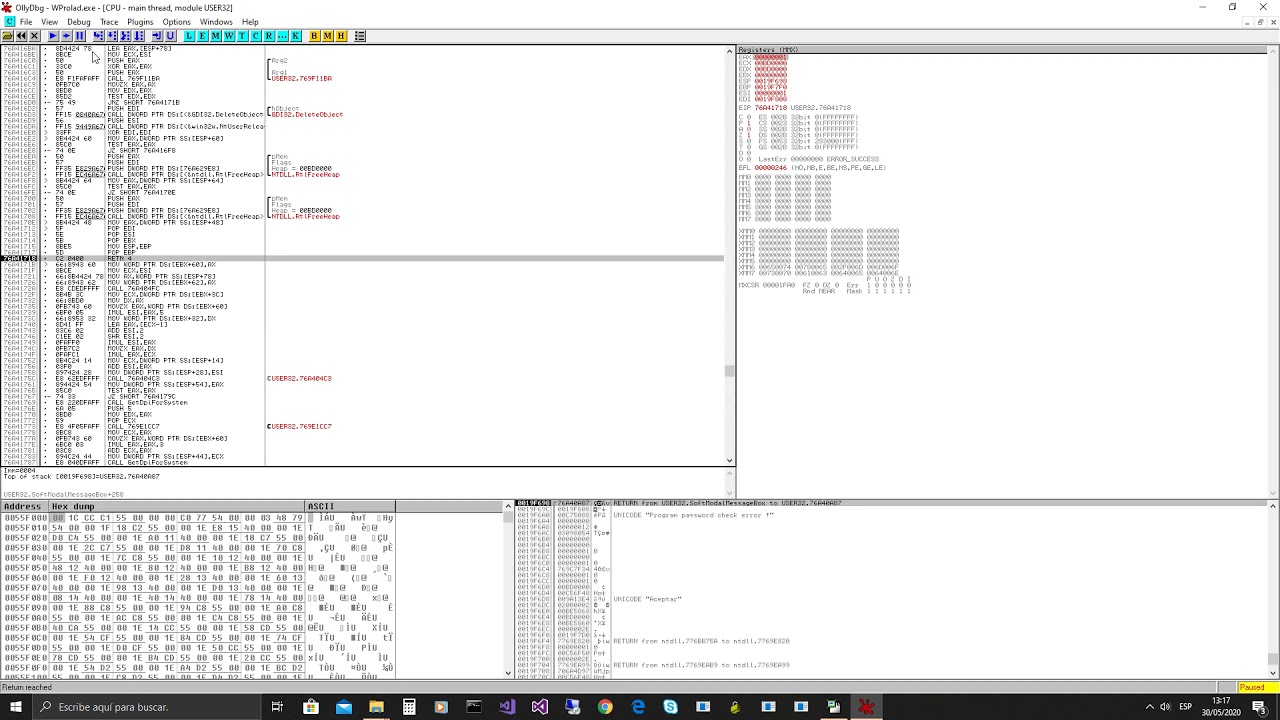This screenshot has width=1280, height=720.
Task: Select the highlighted RETN 4 instruction row
Action: pos(362,259)
